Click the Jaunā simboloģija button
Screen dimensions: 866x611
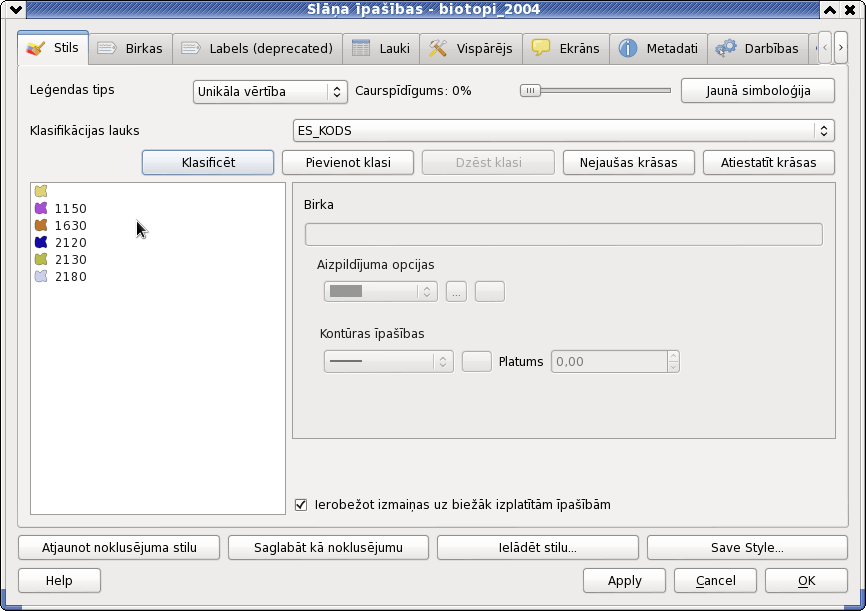tap(758, 91)
